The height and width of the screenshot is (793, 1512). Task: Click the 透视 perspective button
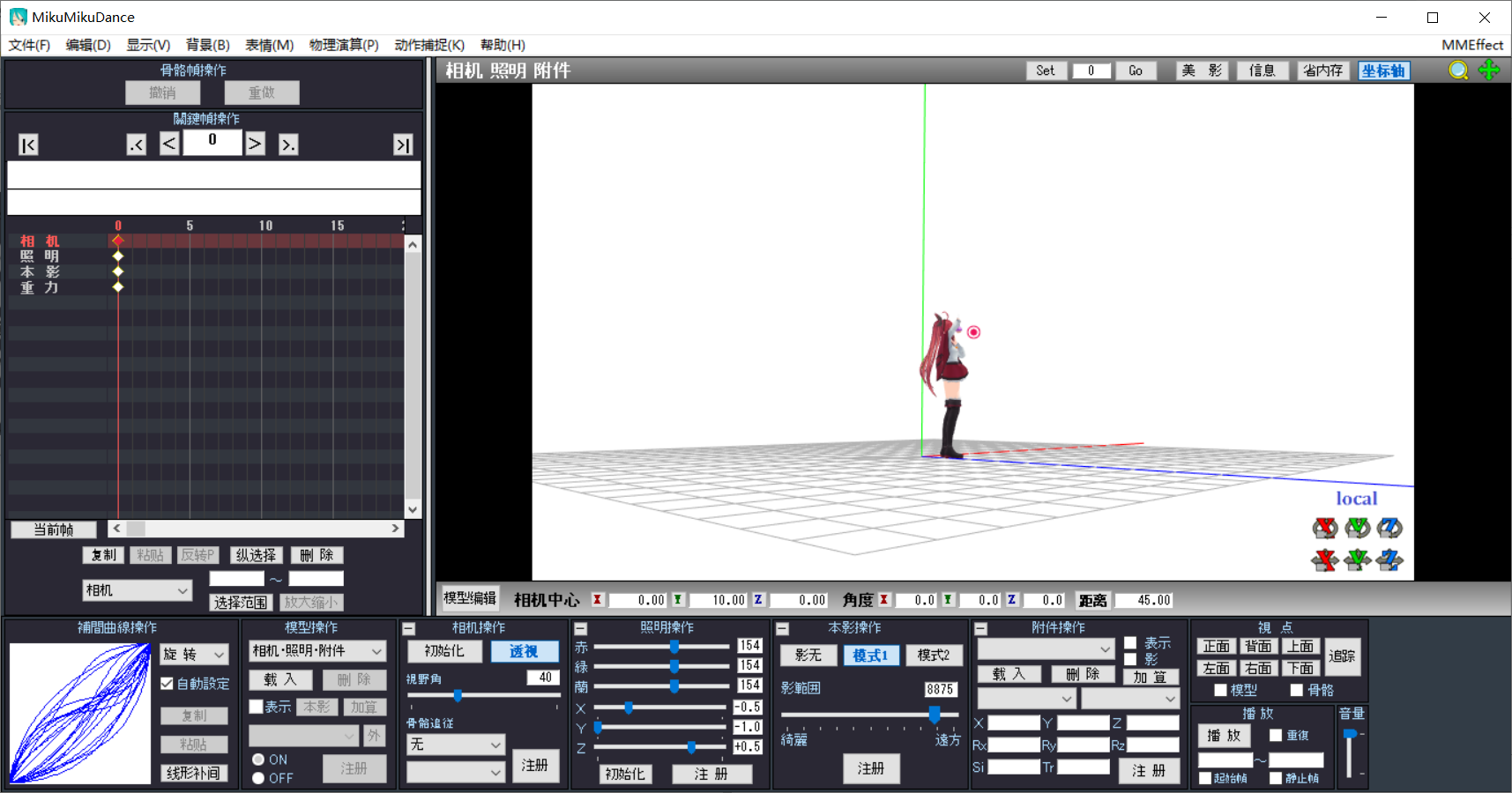pos(524,651)
